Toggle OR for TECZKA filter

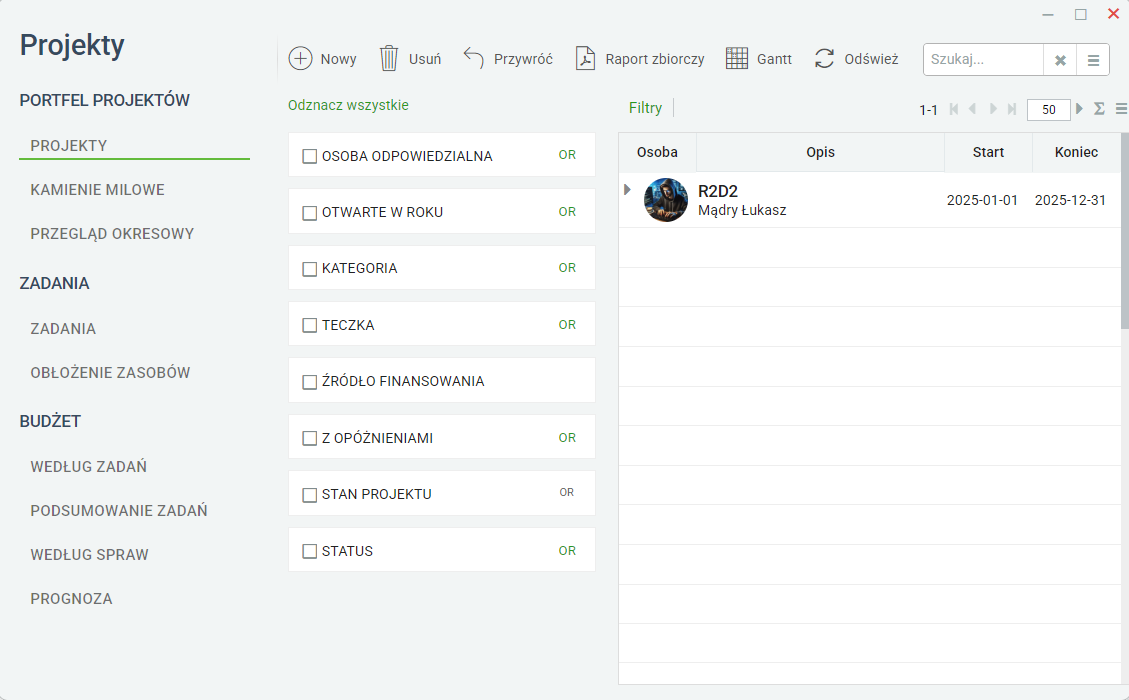567,325
